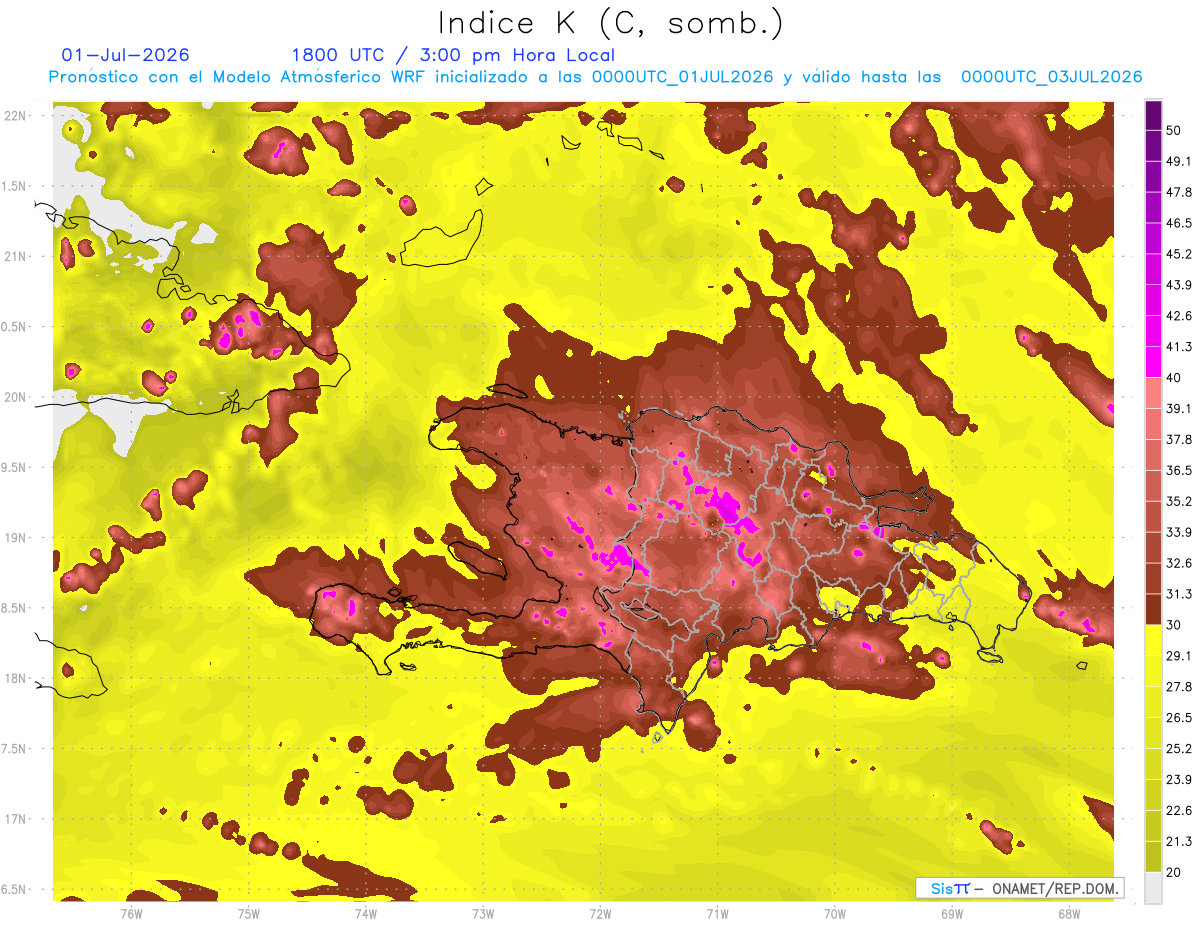This screenshot has height=927, width=1200.
Task: Pick the salmon swatch between 40 and 39.1
Action: click(x=1153, y=393)
